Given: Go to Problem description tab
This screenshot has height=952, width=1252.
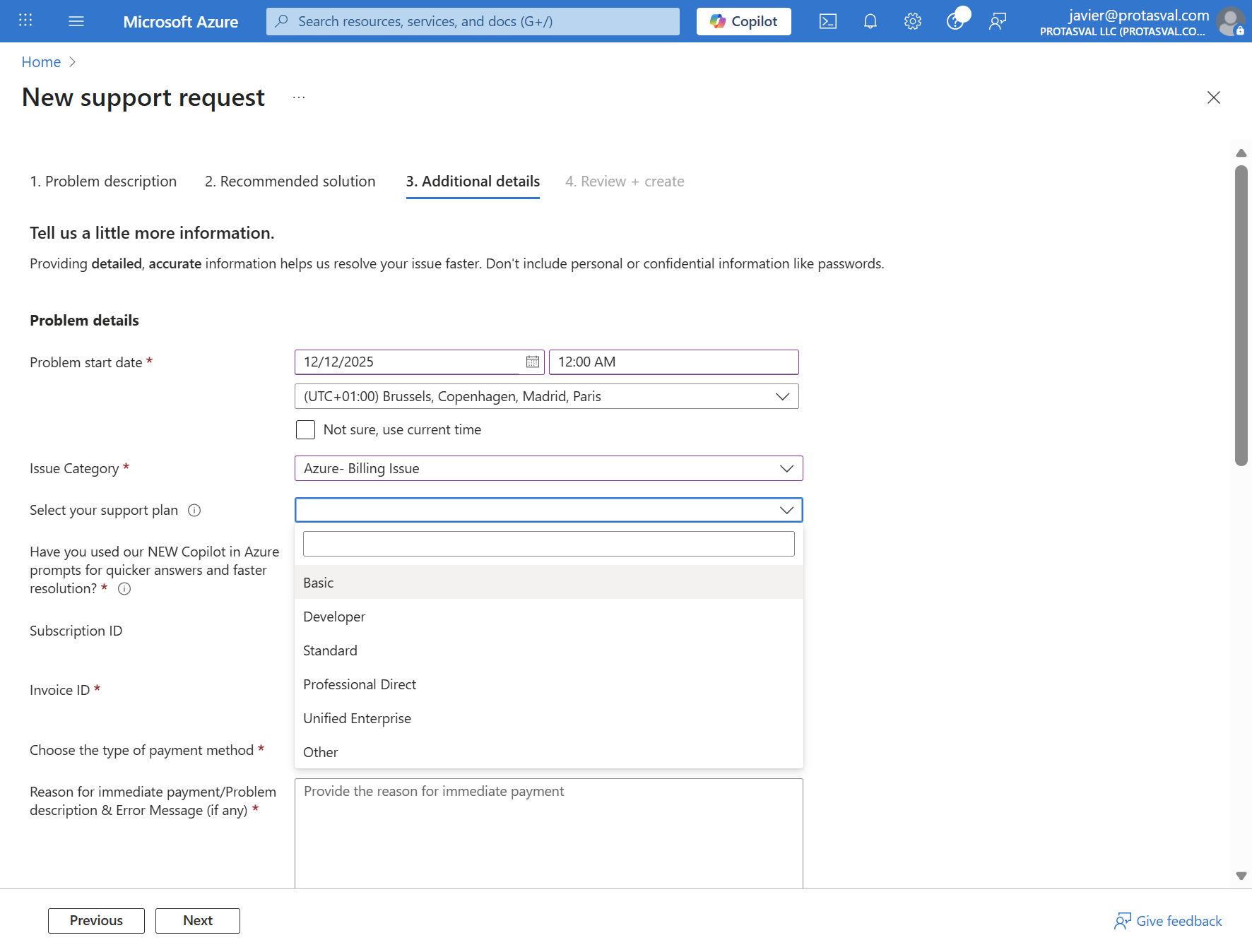Looking at the screenshot, I should [x=103, y=182].
